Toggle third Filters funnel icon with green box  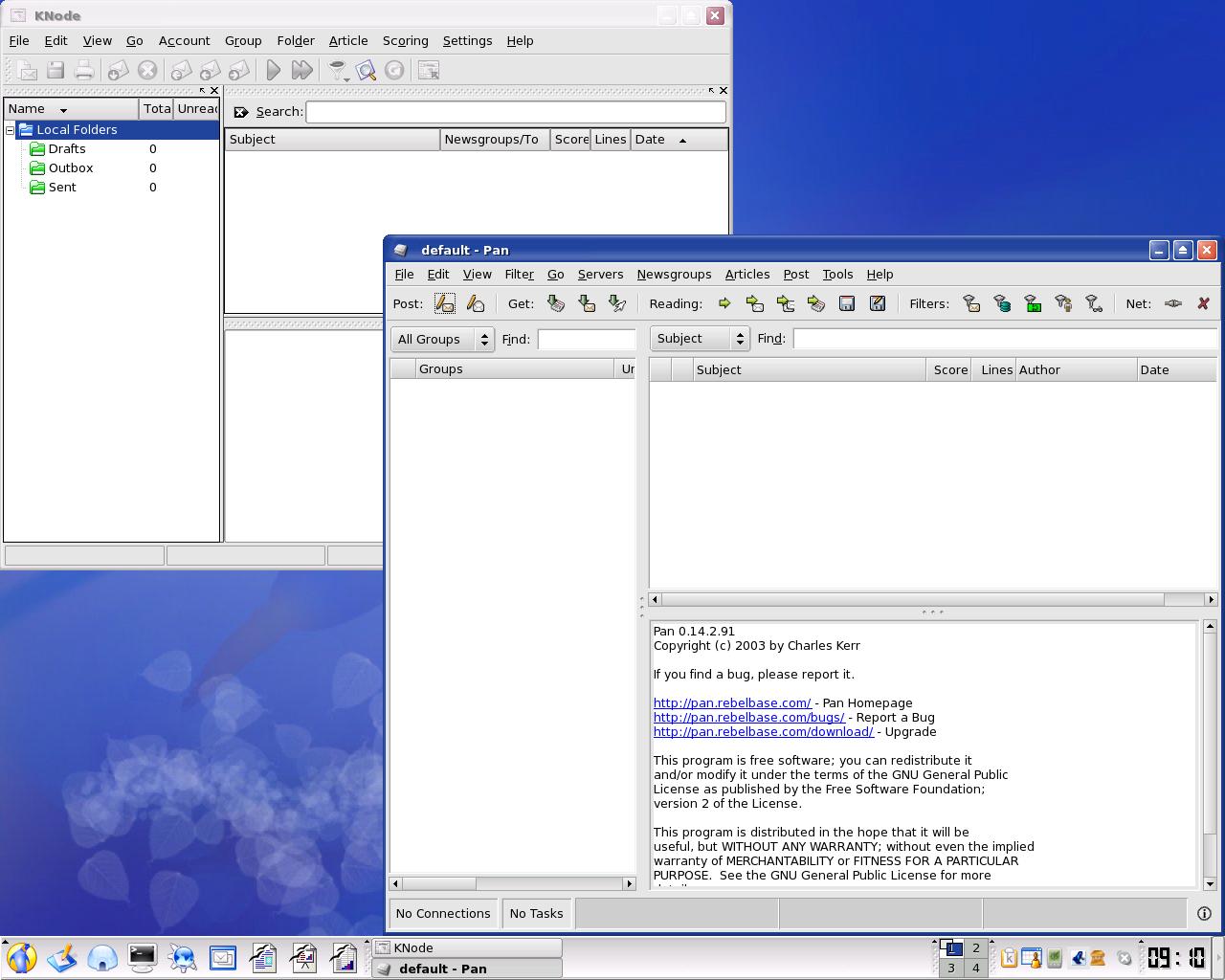[x=1033, y=303]
